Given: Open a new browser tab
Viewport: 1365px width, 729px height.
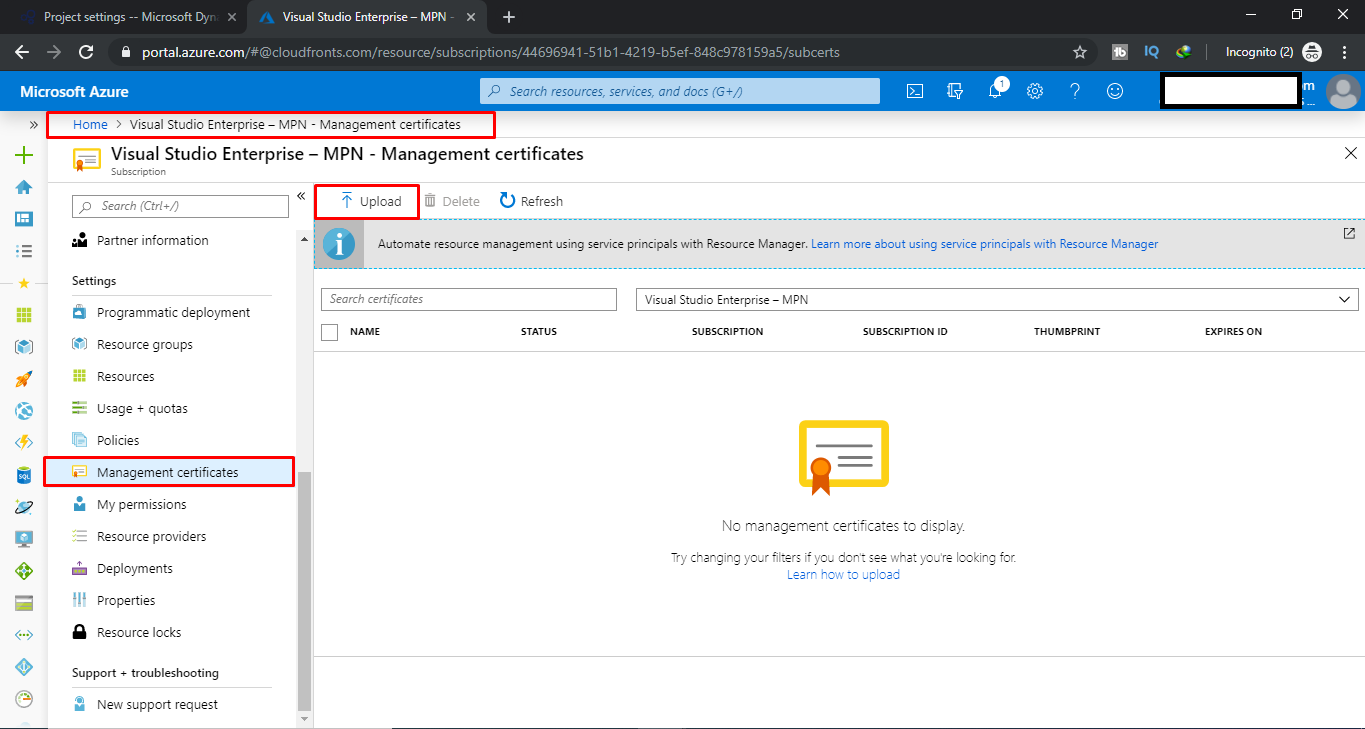Looking at the screenshot, I should tap(509, 17).
